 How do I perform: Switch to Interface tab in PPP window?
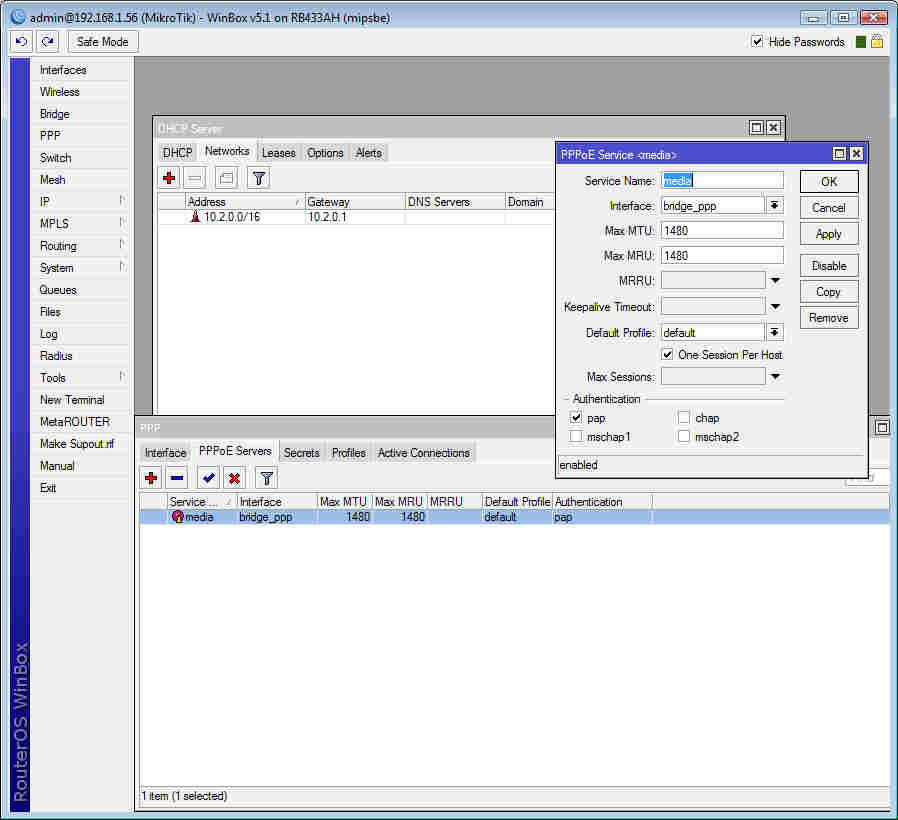pyautogui.click(x=165, y=453)
